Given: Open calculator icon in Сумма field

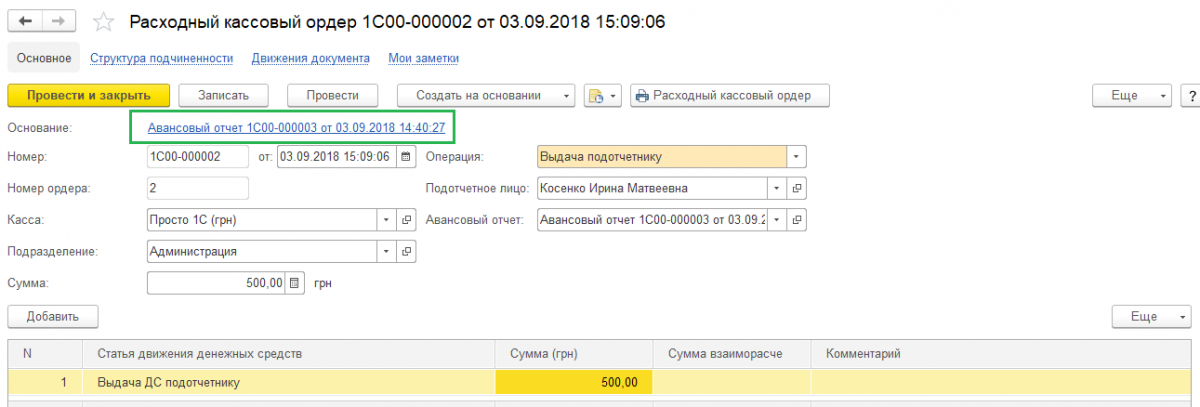Looking at the screenshot, I should pyautogui.click(x=294, y=283).
